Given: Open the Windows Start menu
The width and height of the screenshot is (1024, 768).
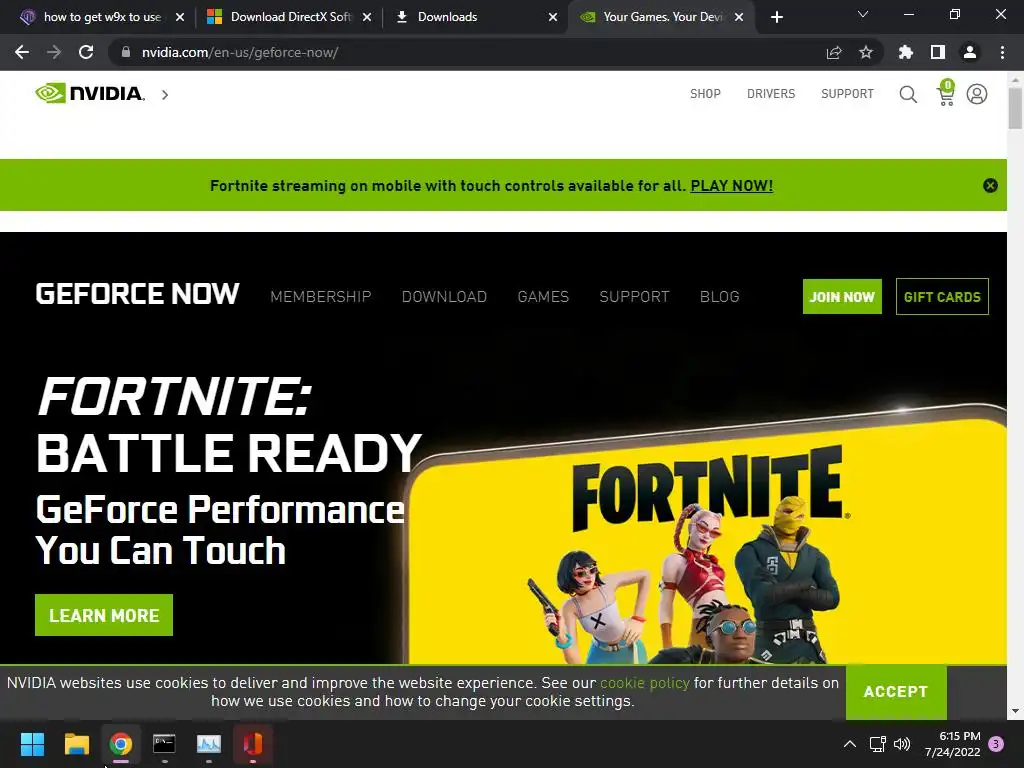Looking at the screenshot, I should [32, 744].
